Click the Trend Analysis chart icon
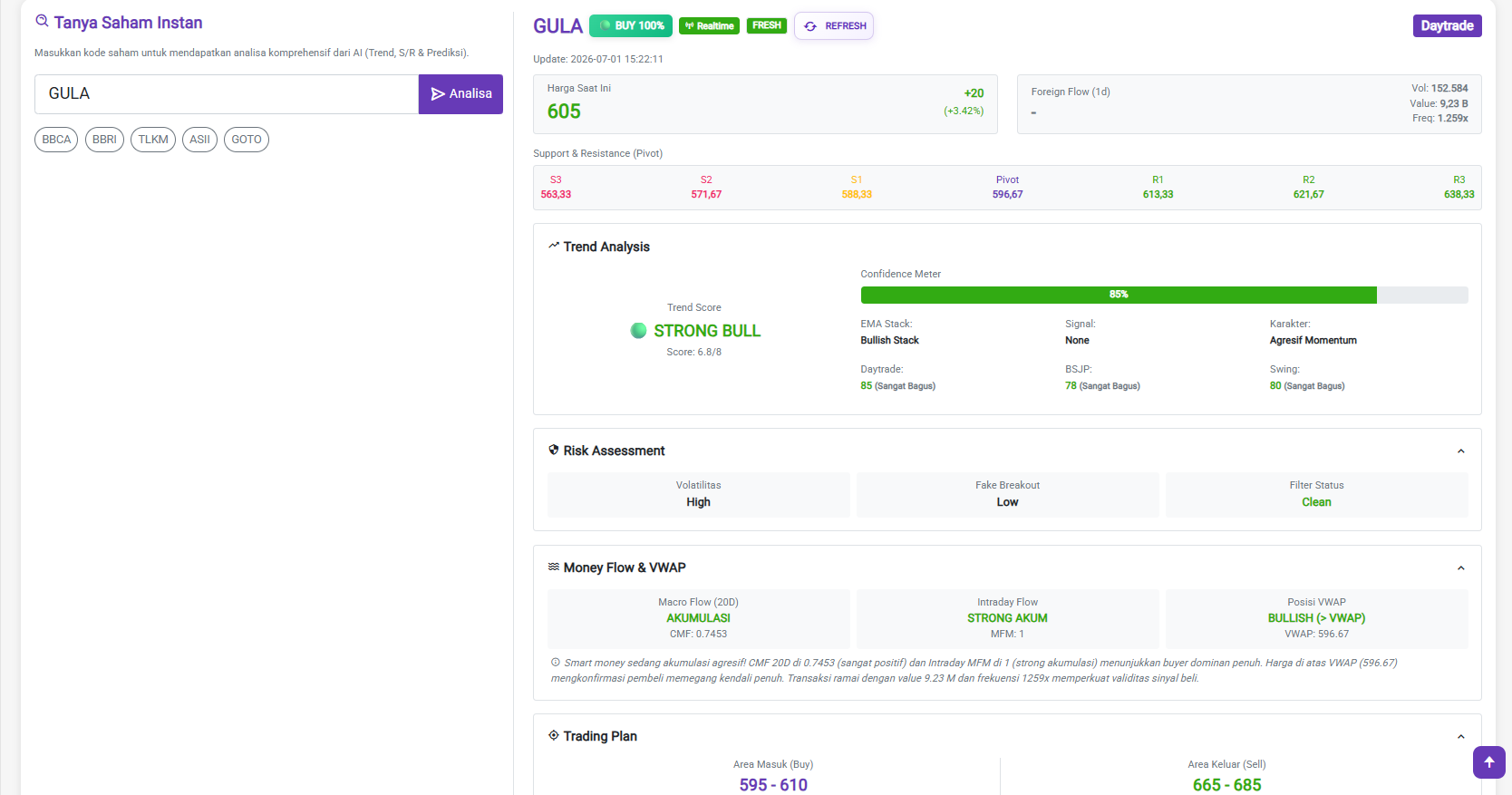Screen dimensions: 1512x795 pyautogui.click(x=553, y=246)
